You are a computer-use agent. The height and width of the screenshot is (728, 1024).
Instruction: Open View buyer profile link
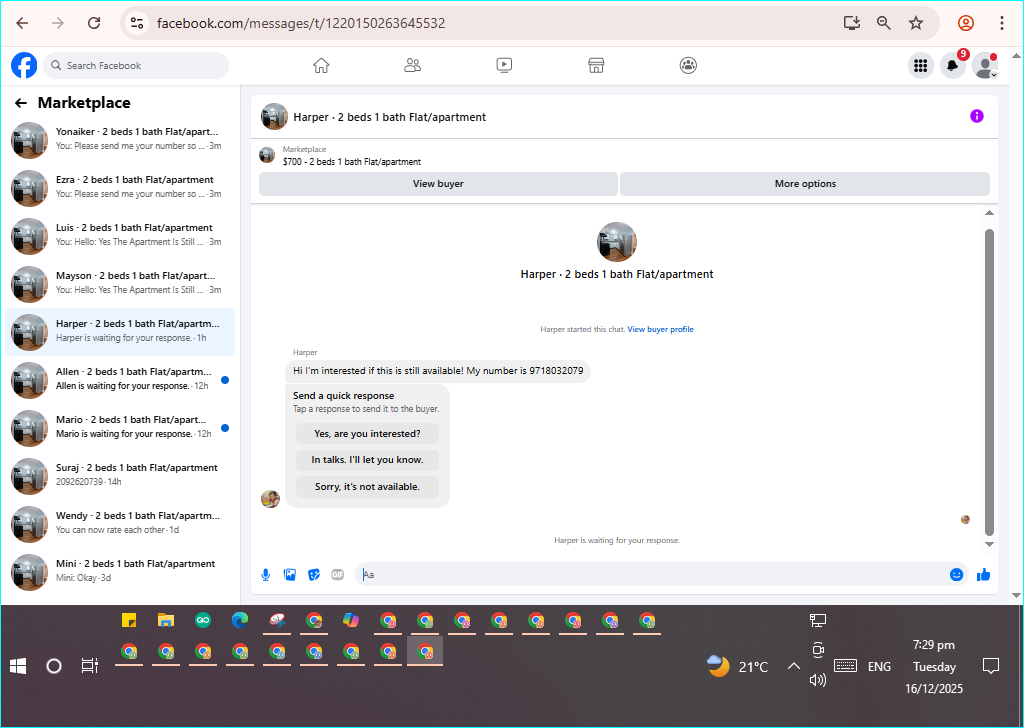660,329
